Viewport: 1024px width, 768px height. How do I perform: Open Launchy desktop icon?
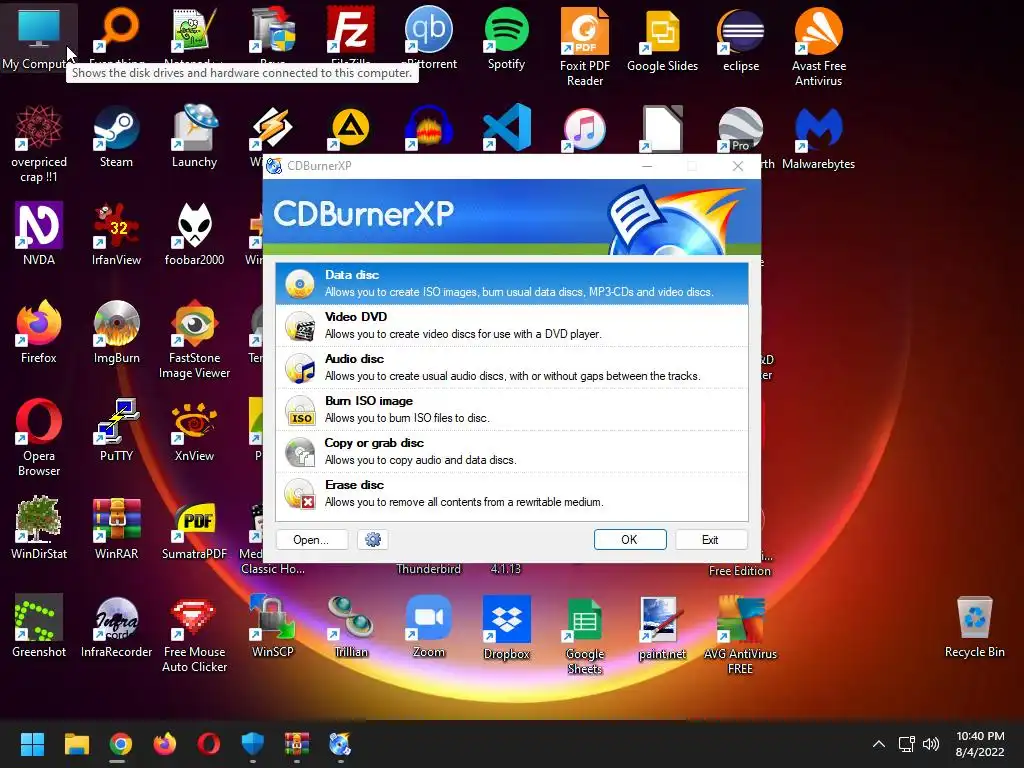tap(194, 136)
